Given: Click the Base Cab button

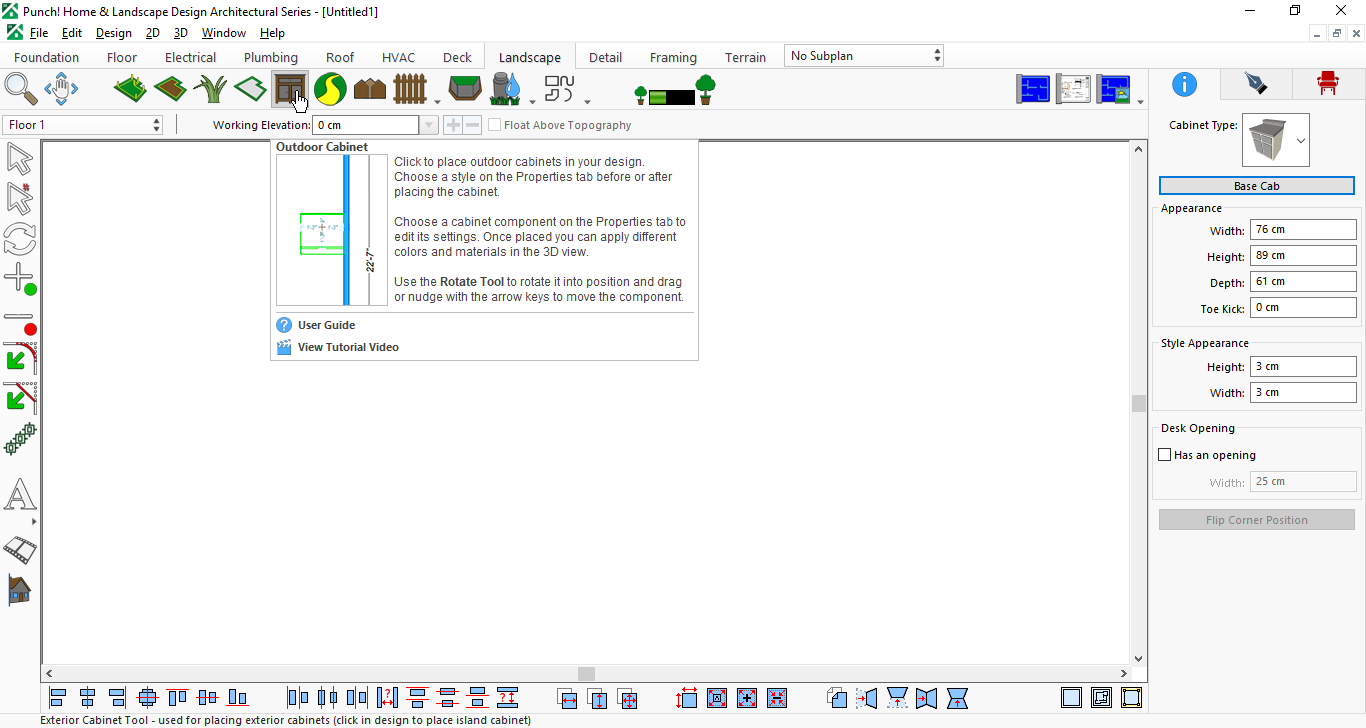Looking at the screenshot, I should pyautogui.click(x=1256, y=186).
